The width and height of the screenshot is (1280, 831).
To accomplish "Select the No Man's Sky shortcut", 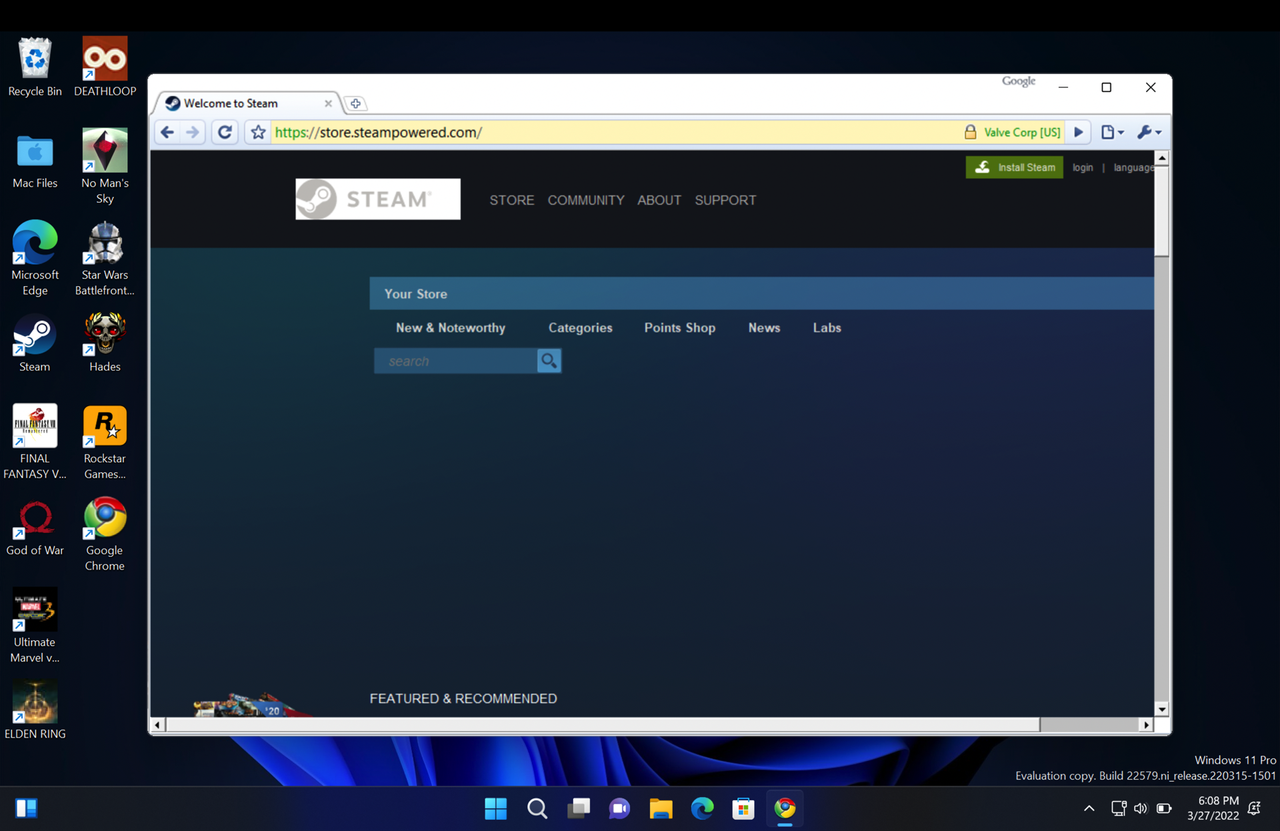I will (105, 167).
